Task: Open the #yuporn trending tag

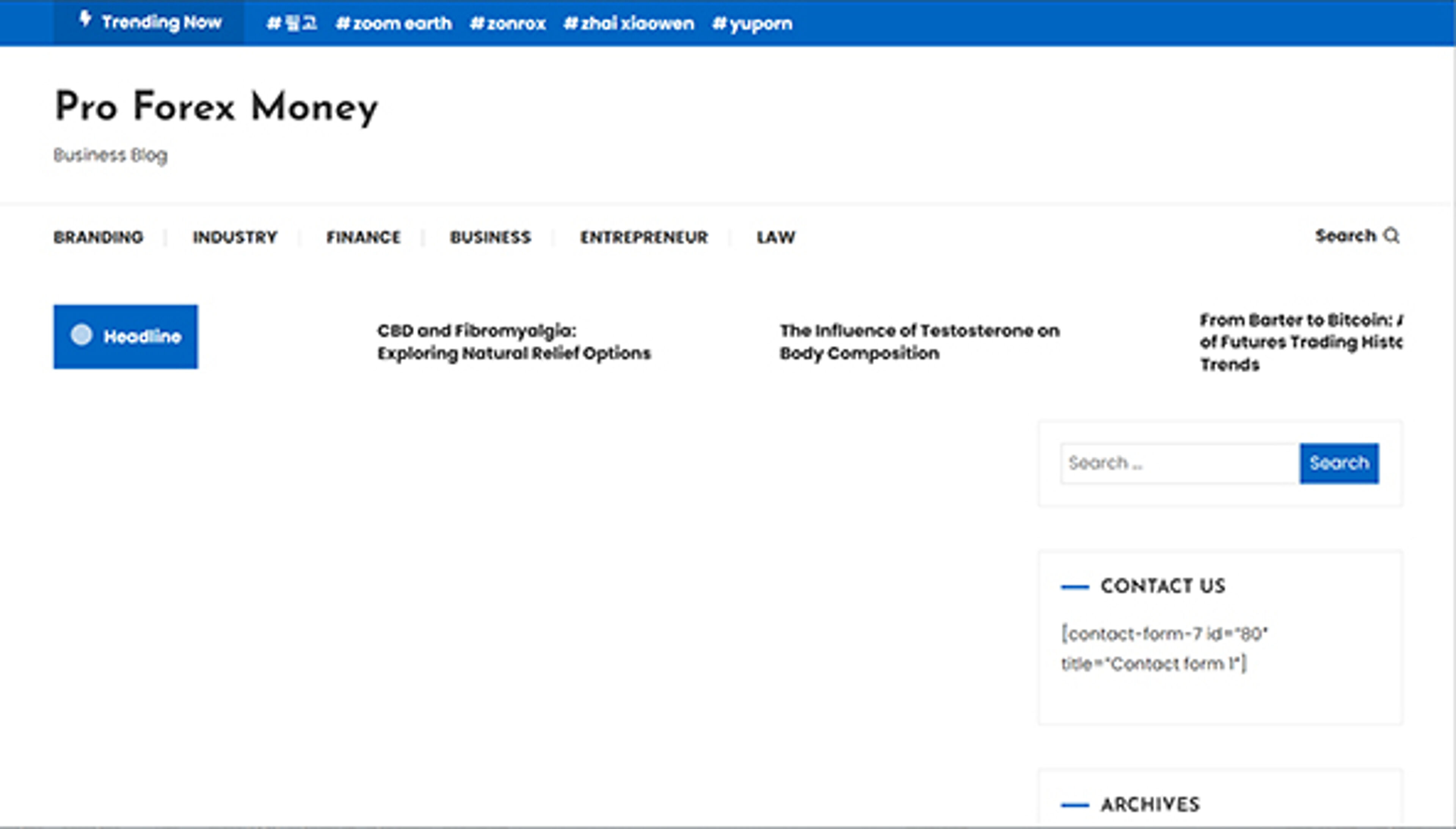Action: tap(752, 23)
